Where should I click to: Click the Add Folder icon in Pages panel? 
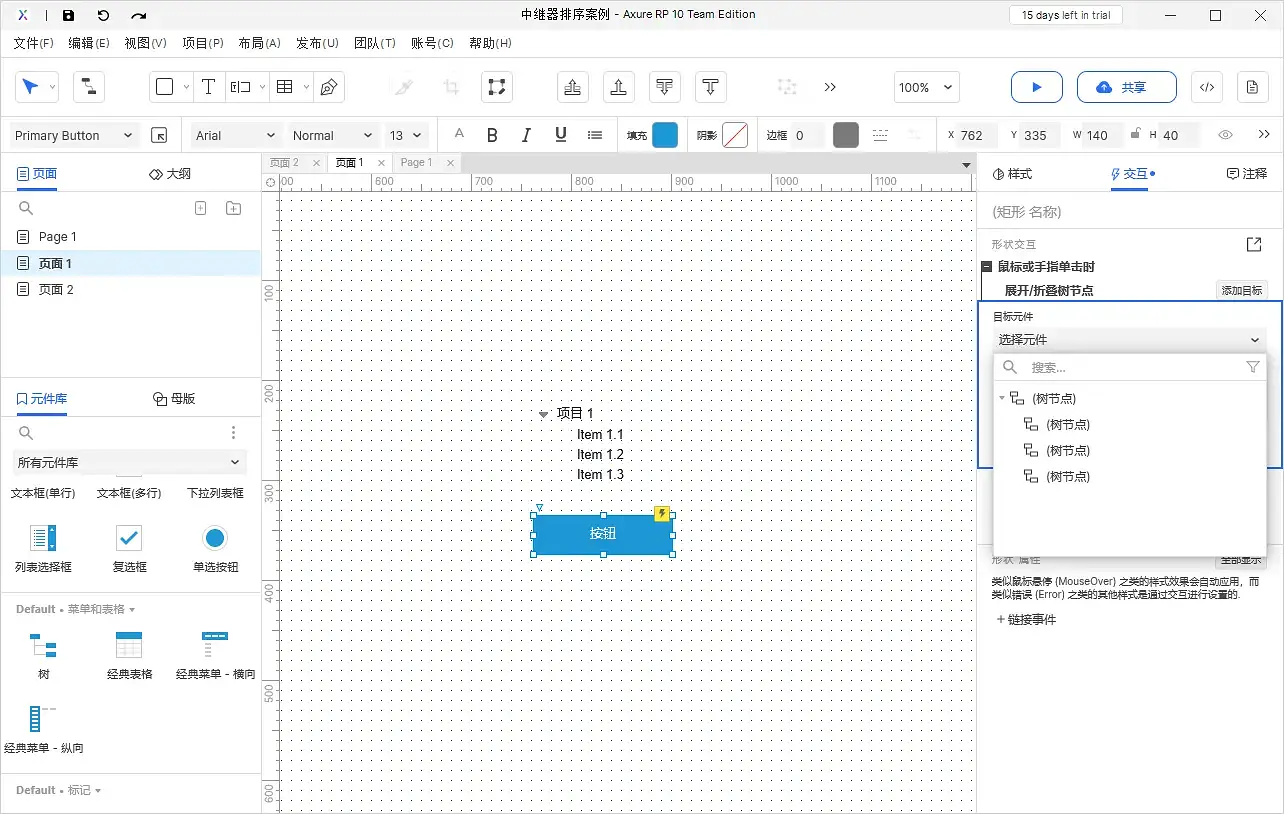(x=233, y=208)
